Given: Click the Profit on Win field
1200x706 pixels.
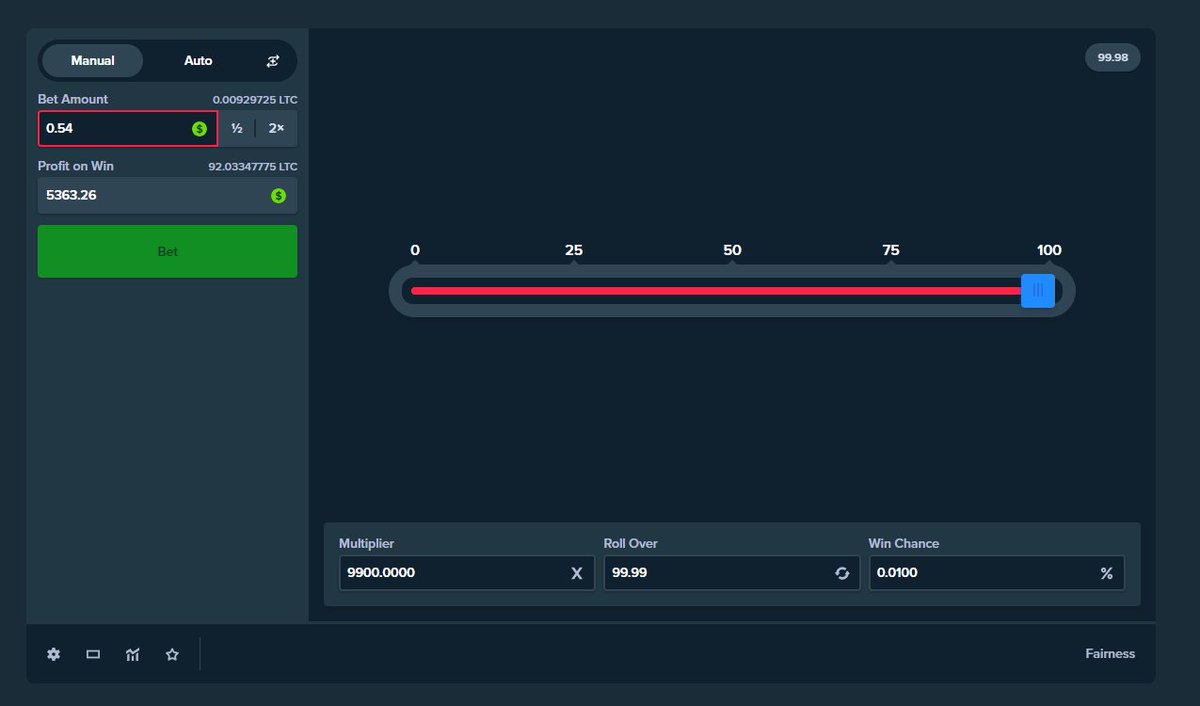Looking at the screenshot, I should pyautogui.click(x=167, y=196).
